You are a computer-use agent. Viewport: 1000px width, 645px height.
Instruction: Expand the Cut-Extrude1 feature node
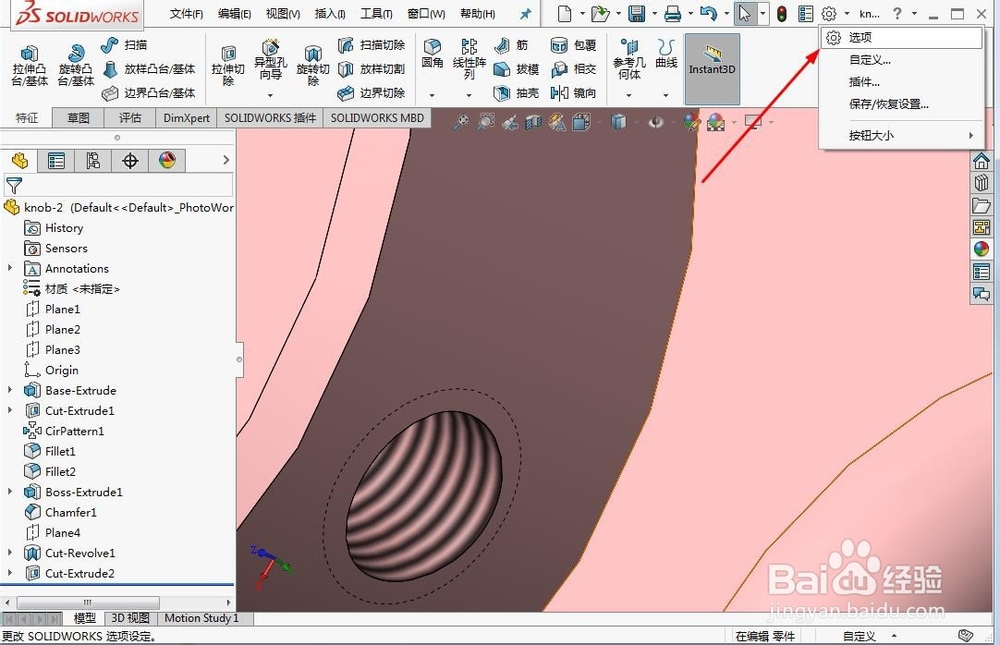pyautogui.click(x=10, y=410)
